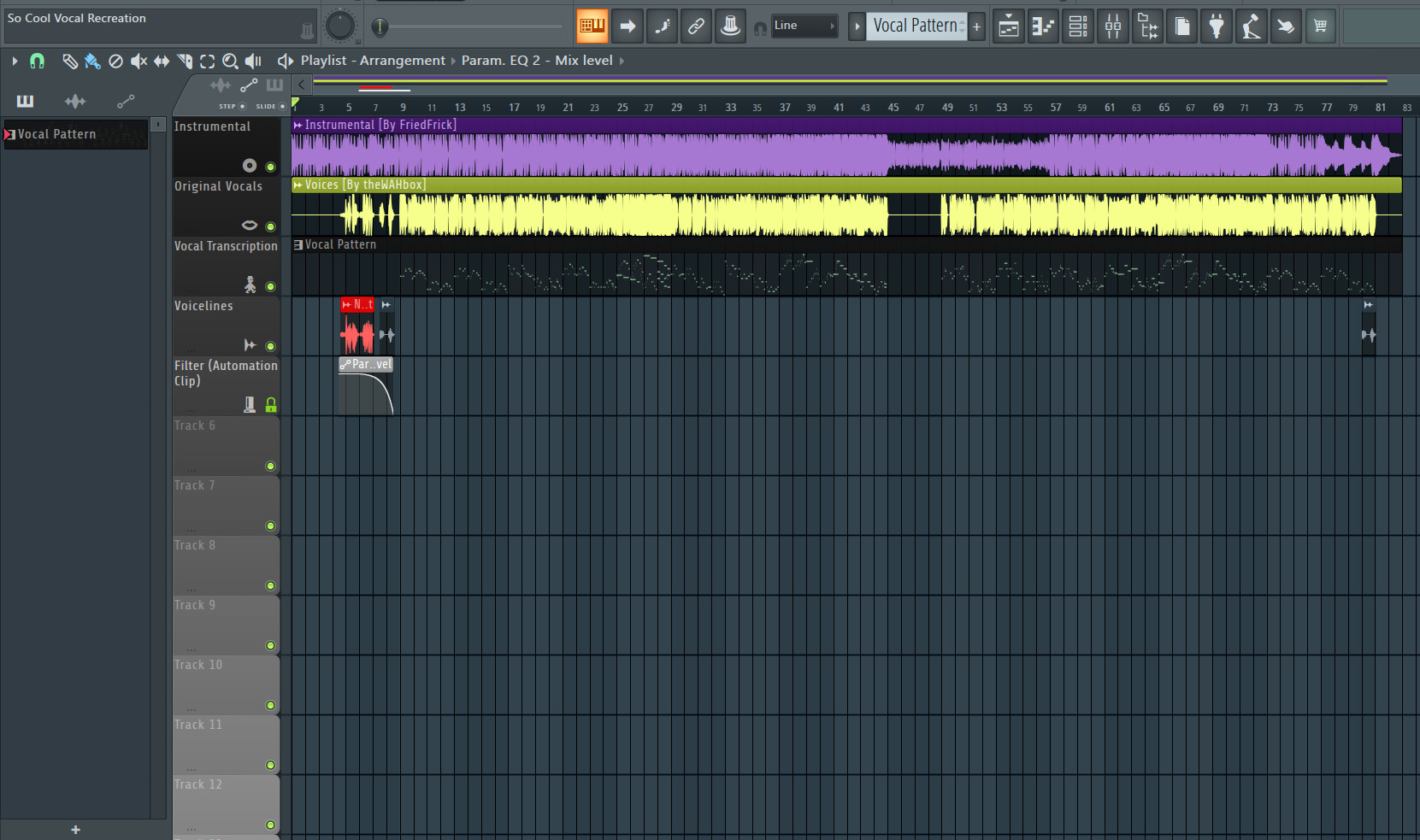
Task: Select the Paint brush tool
Action: tap(92, 61)
